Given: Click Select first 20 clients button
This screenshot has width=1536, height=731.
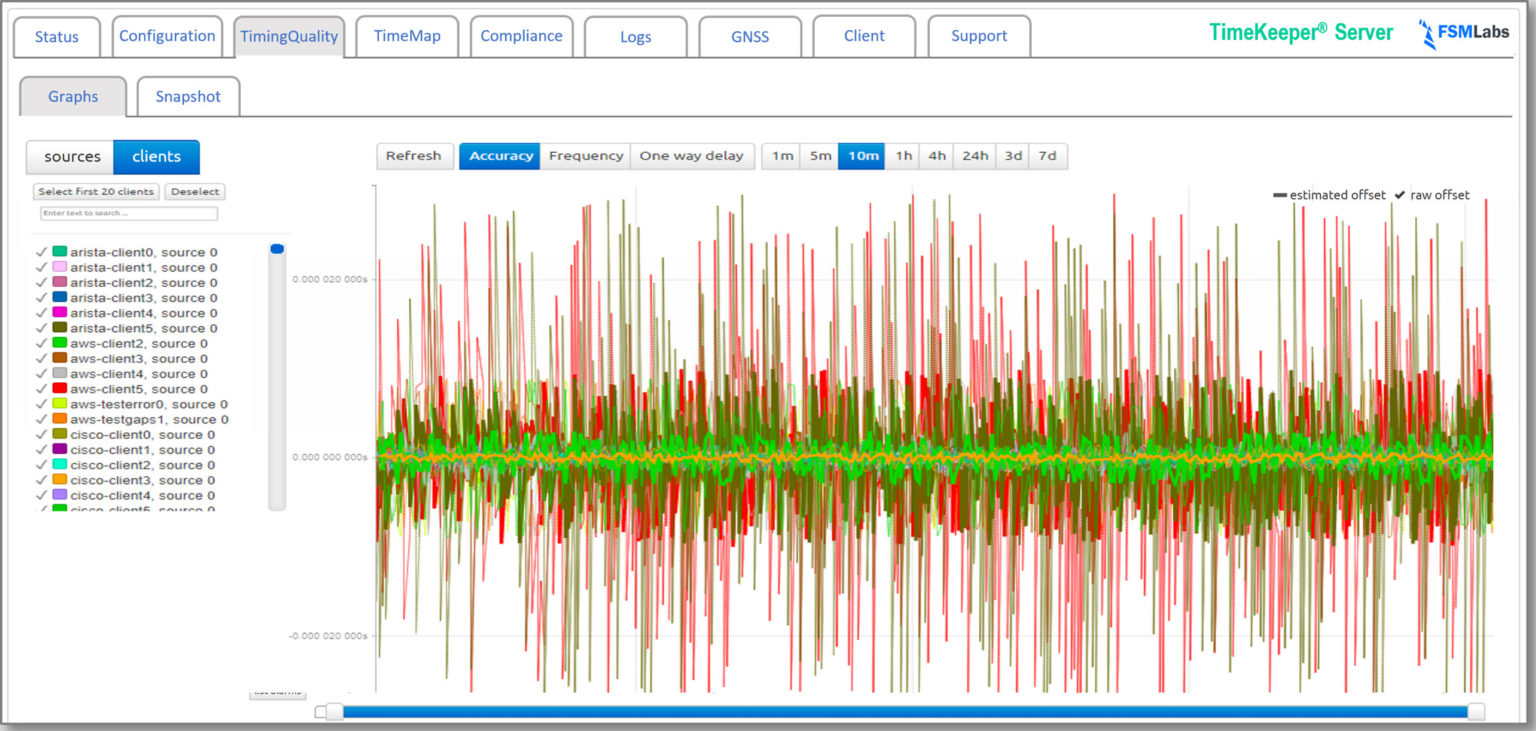Looking at the screenshot, I should click(x=96, y=191).
